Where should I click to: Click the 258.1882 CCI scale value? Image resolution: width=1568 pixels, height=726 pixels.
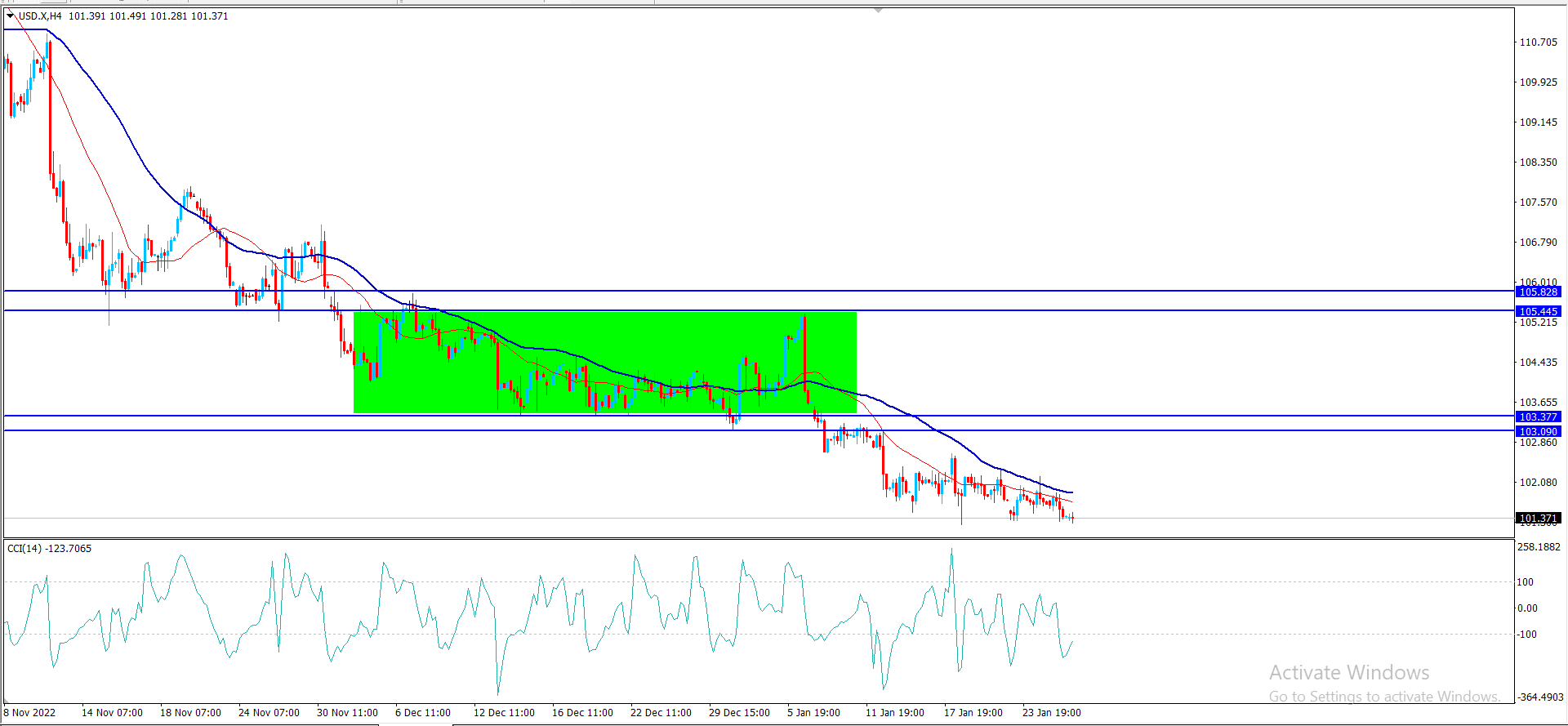(1539, 546)
